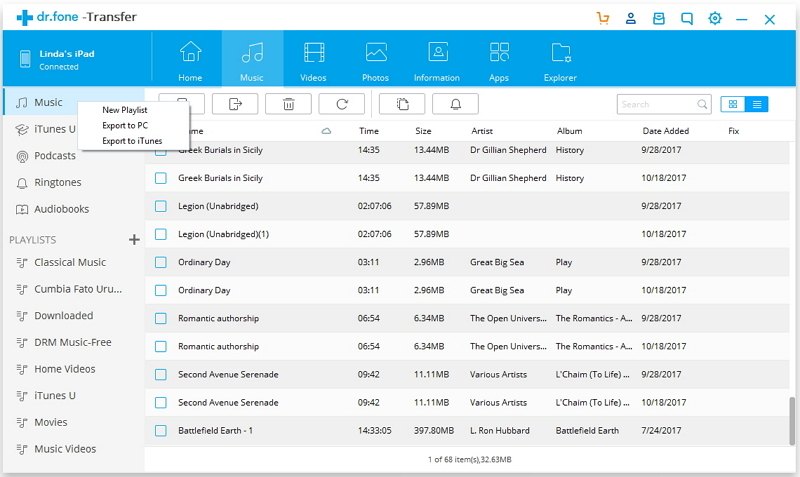The image size is (800, 477).
Task: Click the Fix column header
Action: click(x=734, y=131)
